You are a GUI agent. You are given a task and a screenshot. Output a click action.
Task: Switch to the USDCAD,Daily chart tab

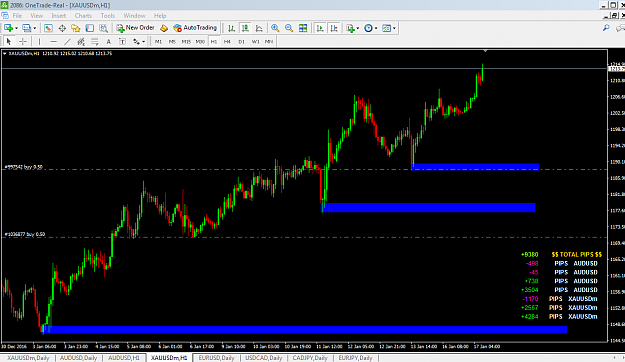(x=263, y=358)
